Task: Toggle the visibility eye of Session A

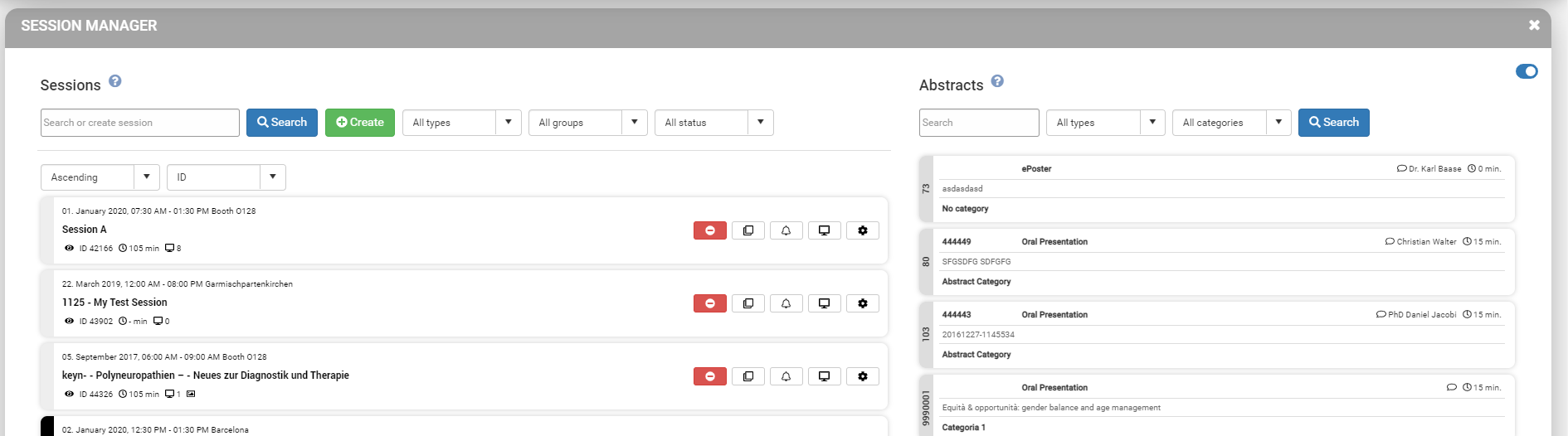Action: tap(69, 248)
